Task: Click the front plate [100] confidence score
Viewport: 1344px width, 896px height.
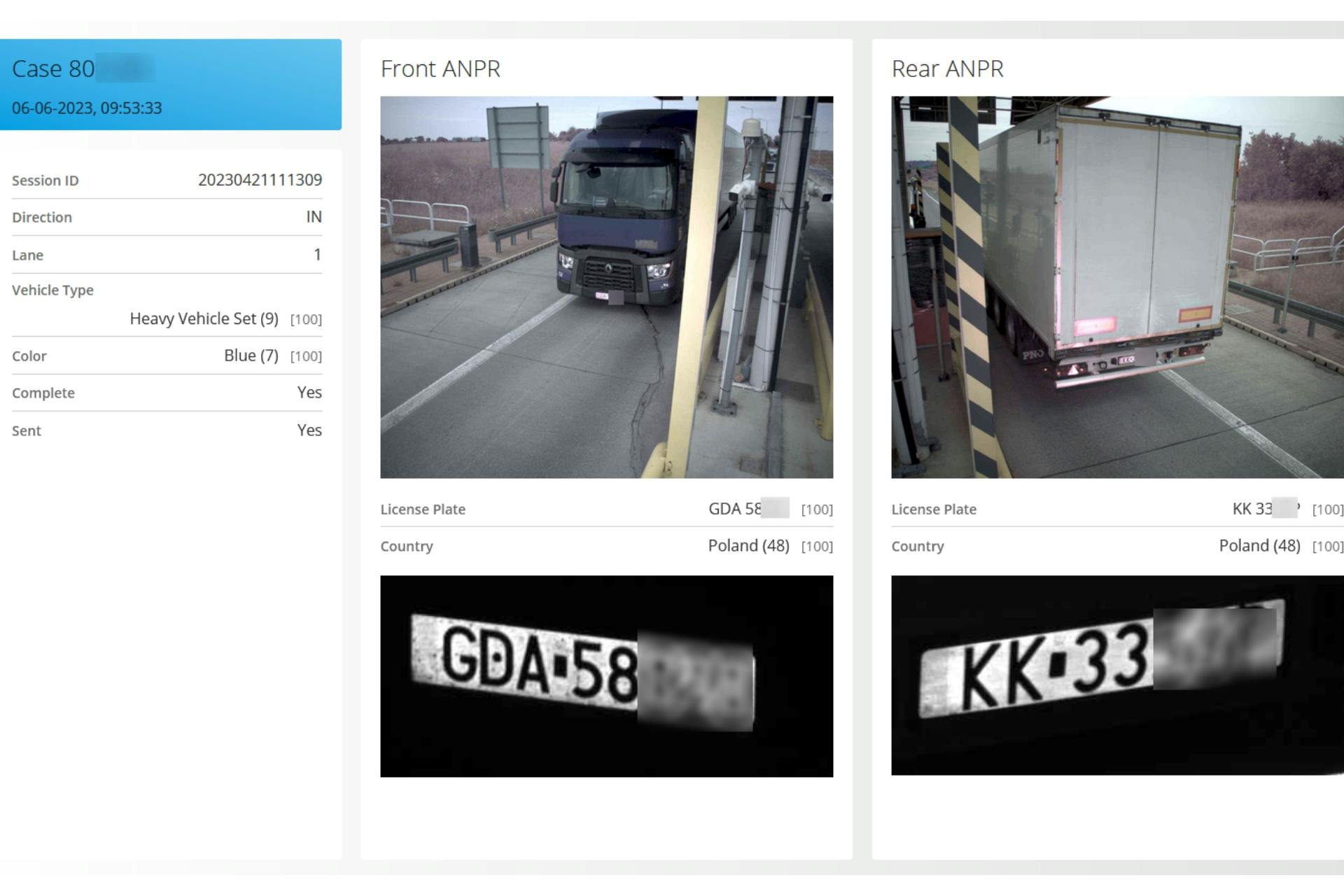Action: click(817, 510)
